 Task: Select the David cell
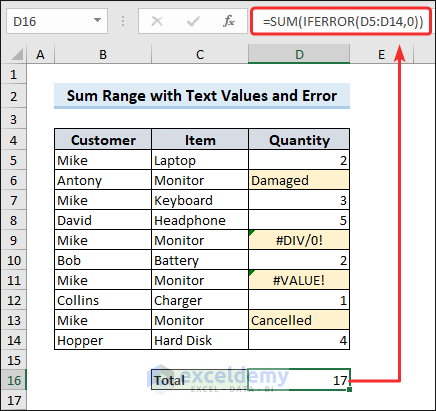103,220
